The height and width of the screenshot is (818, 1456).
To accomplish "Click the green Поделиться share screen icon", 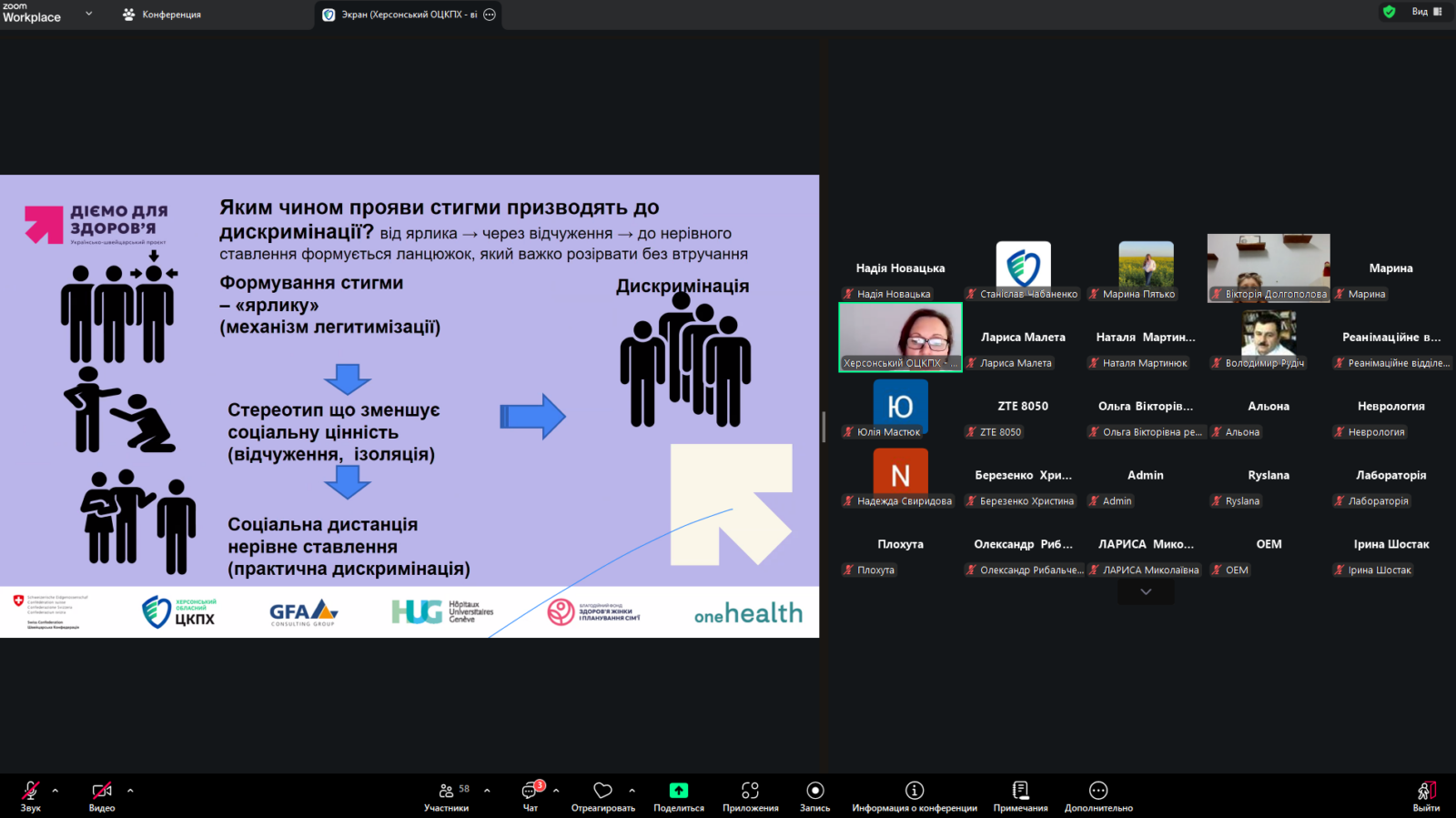I will point(679,791).
